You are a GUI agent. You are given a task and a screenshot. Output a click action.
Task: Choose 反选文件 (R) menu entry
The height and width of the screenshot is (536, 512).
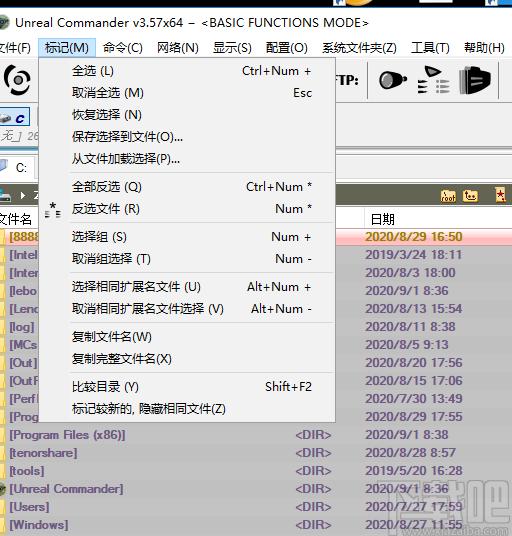[187, 209]
